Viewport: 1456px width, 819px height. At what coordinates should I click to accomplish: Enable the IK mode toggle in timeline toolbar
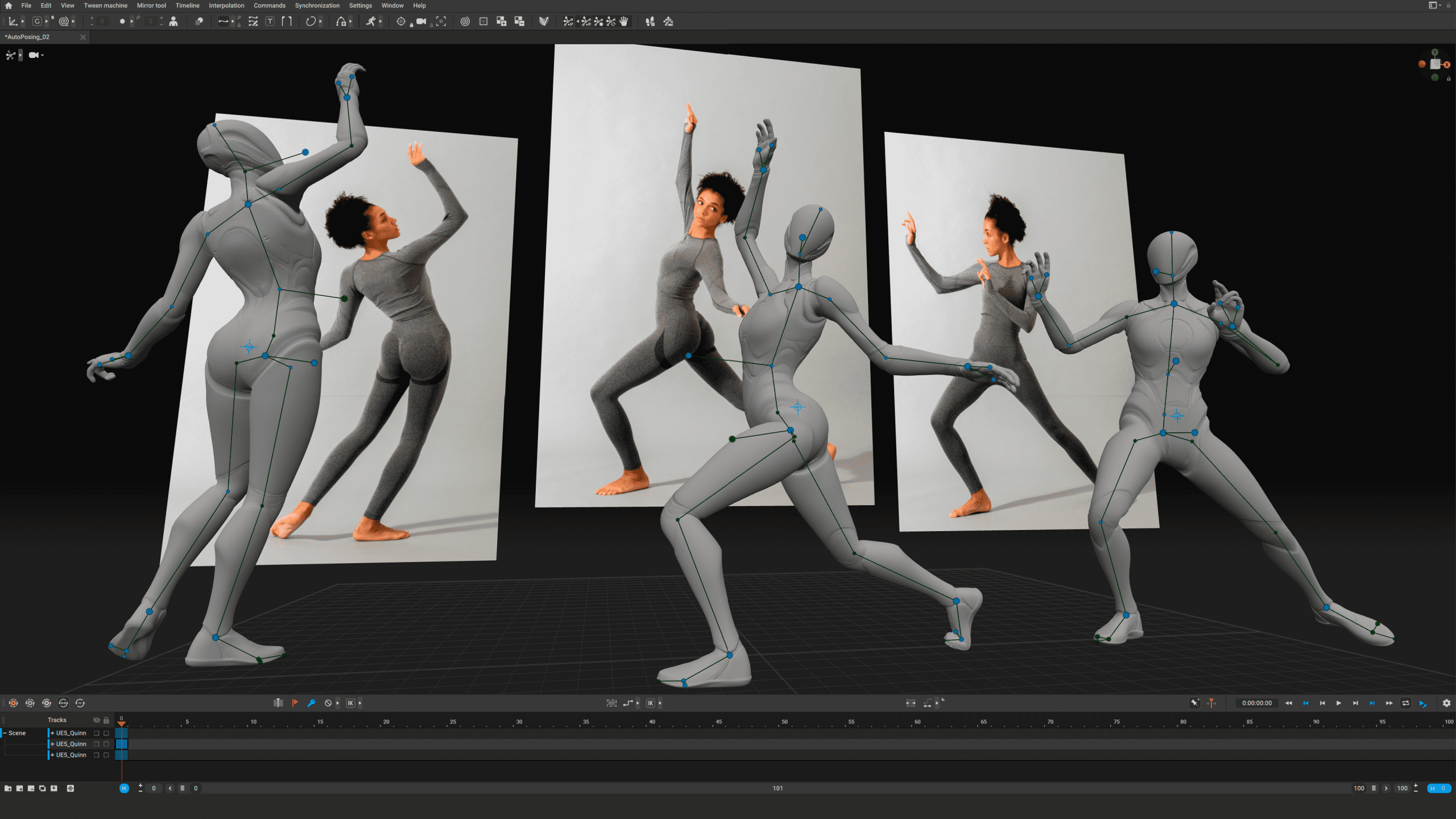[350, 703]
